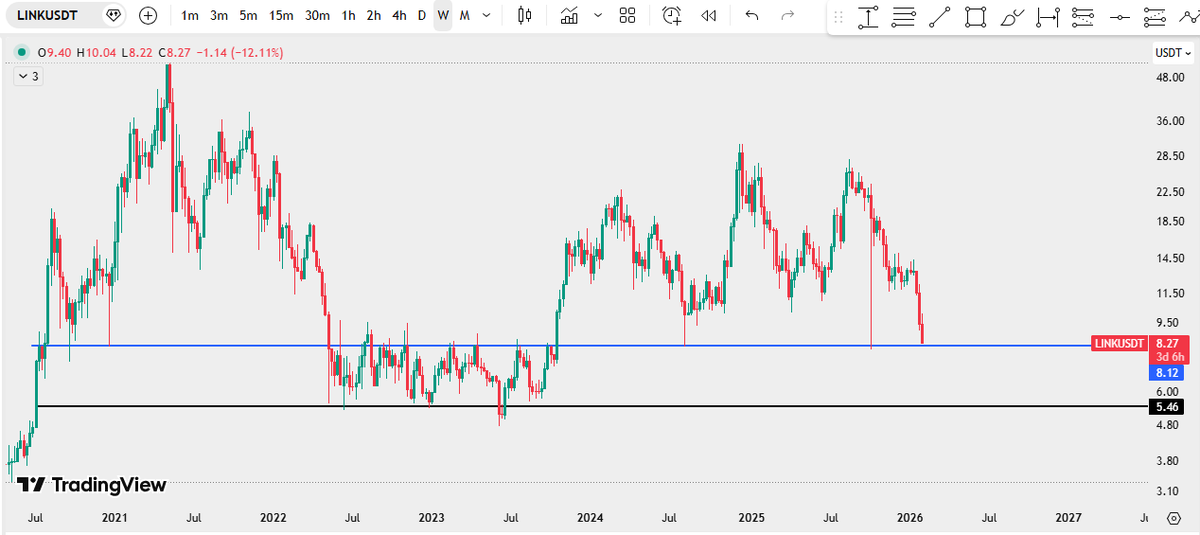Image resolution: width=1200 pixels, height=535 pixels.
Task: Set chart interval to 2h
Action: coord(373,15)
